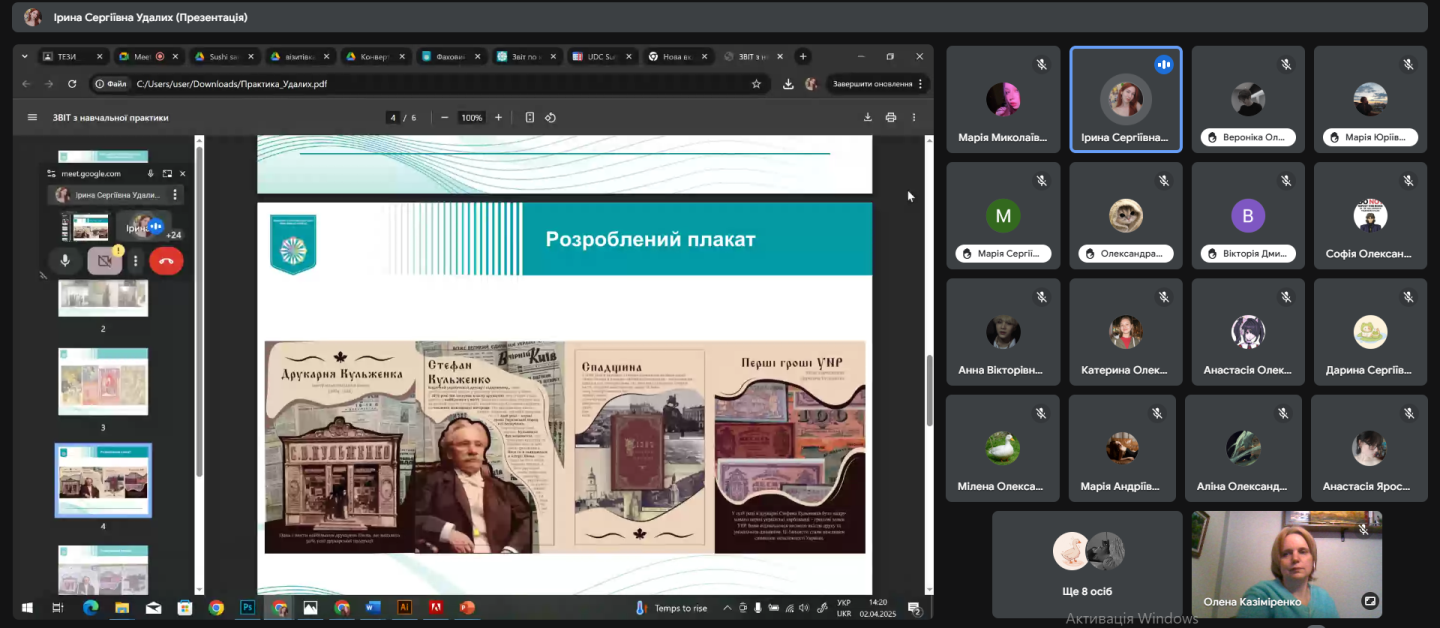
Task: Toggle microphone in Meet mini window
Action: coord(65,261)
